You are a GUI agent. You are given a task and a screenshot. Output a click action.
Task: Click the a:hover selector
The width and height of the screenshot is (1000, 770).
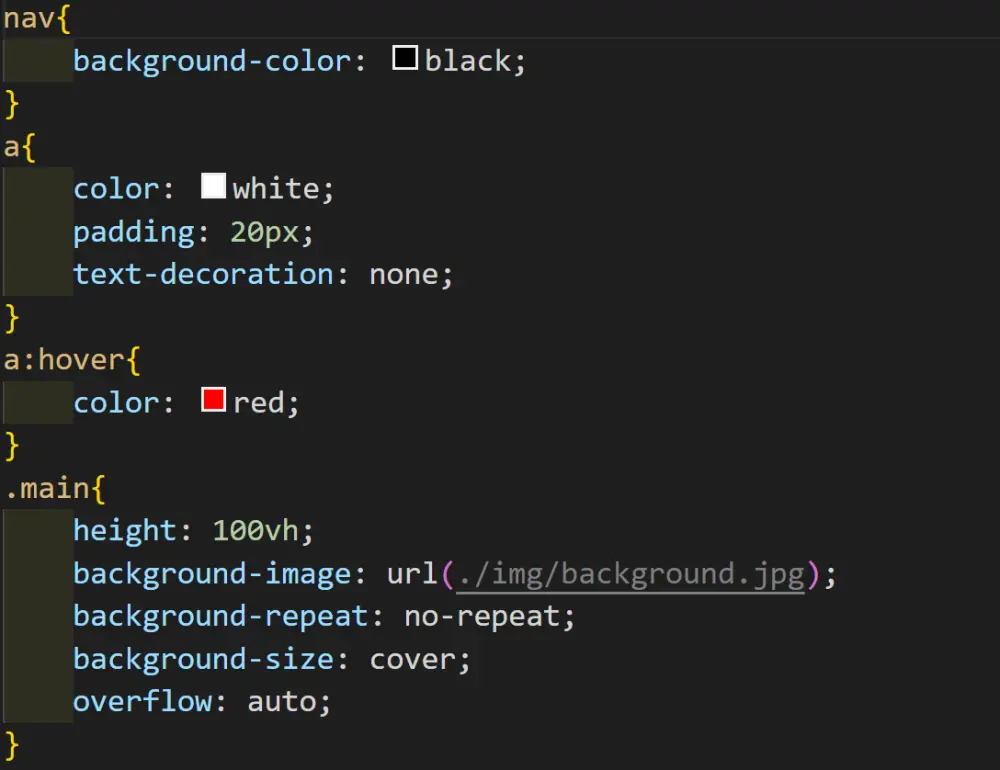(64, 360)
